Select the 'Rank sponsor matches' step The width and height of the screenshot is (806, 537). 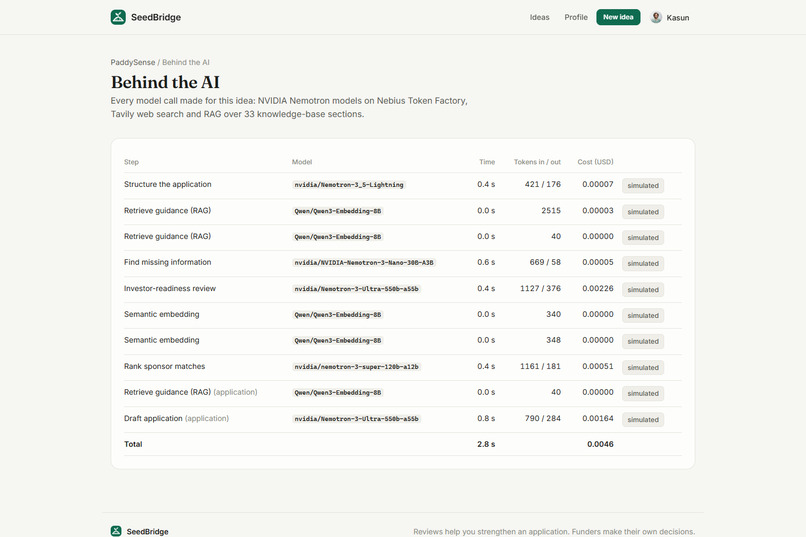[x=164, y=366]
